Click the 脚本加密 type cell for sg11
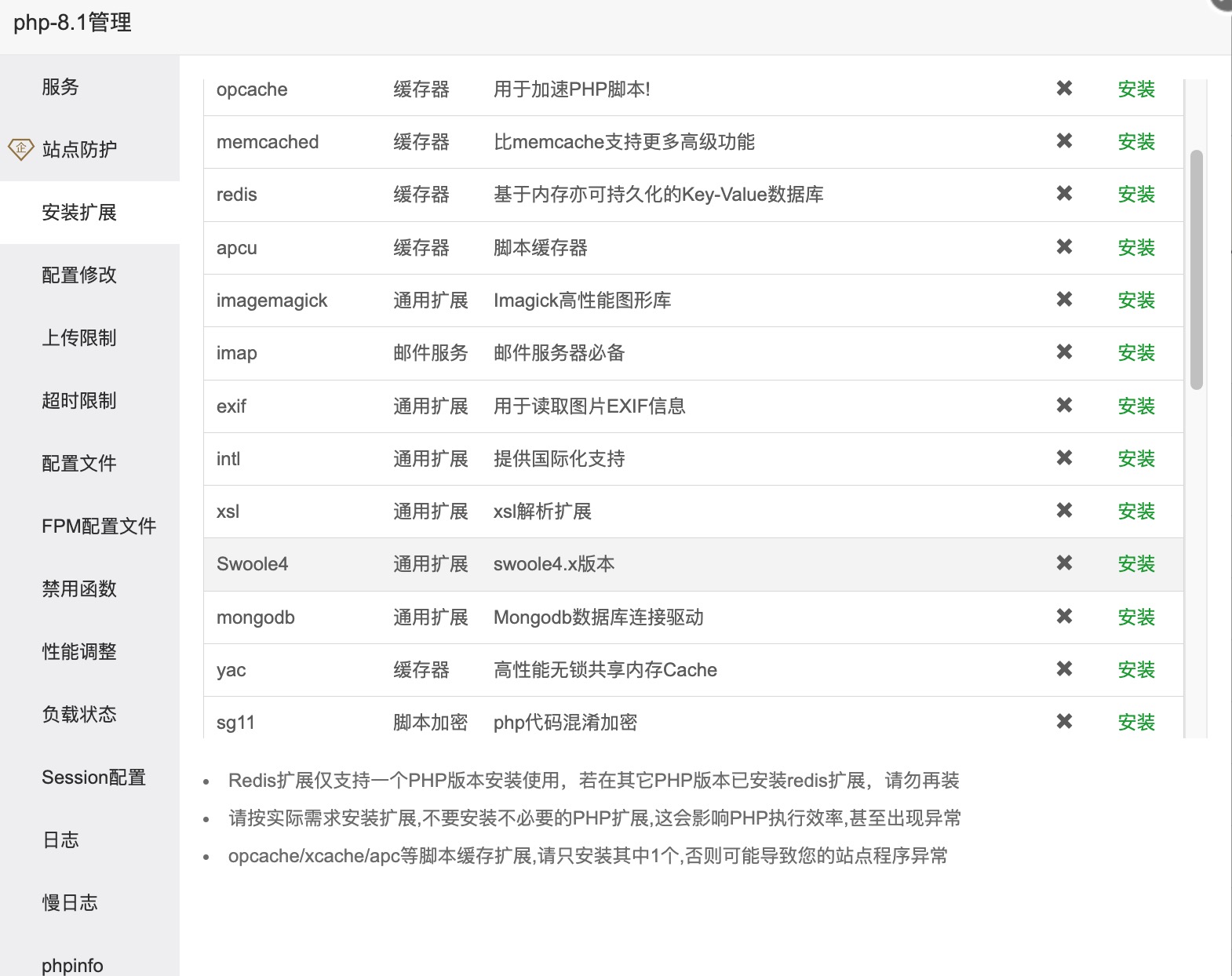The image size is (1232, 976). 431,723
